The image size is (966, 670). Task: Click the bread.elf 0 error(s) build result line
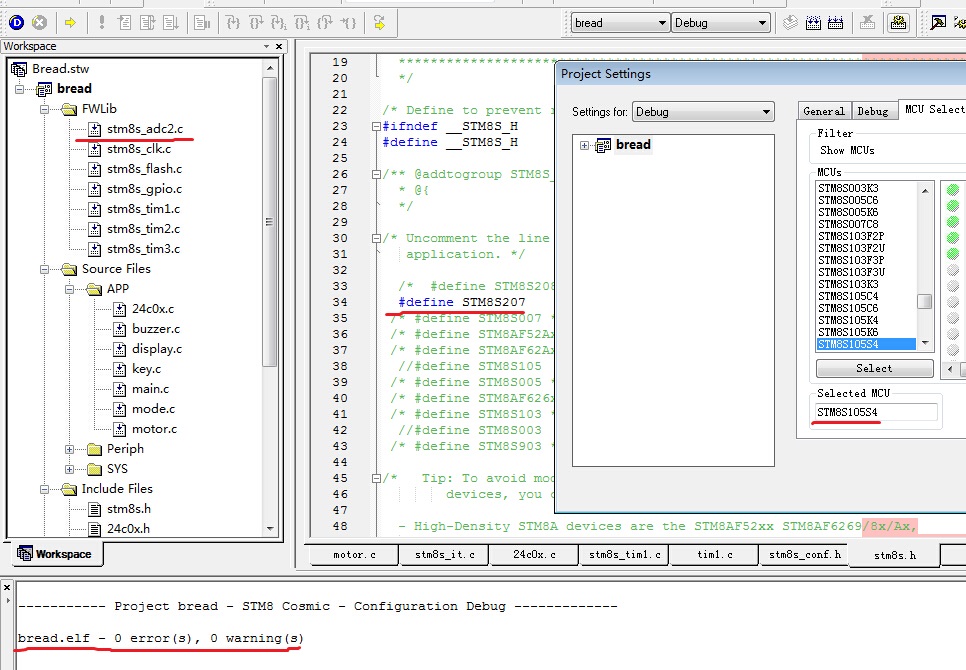(160, 639)
